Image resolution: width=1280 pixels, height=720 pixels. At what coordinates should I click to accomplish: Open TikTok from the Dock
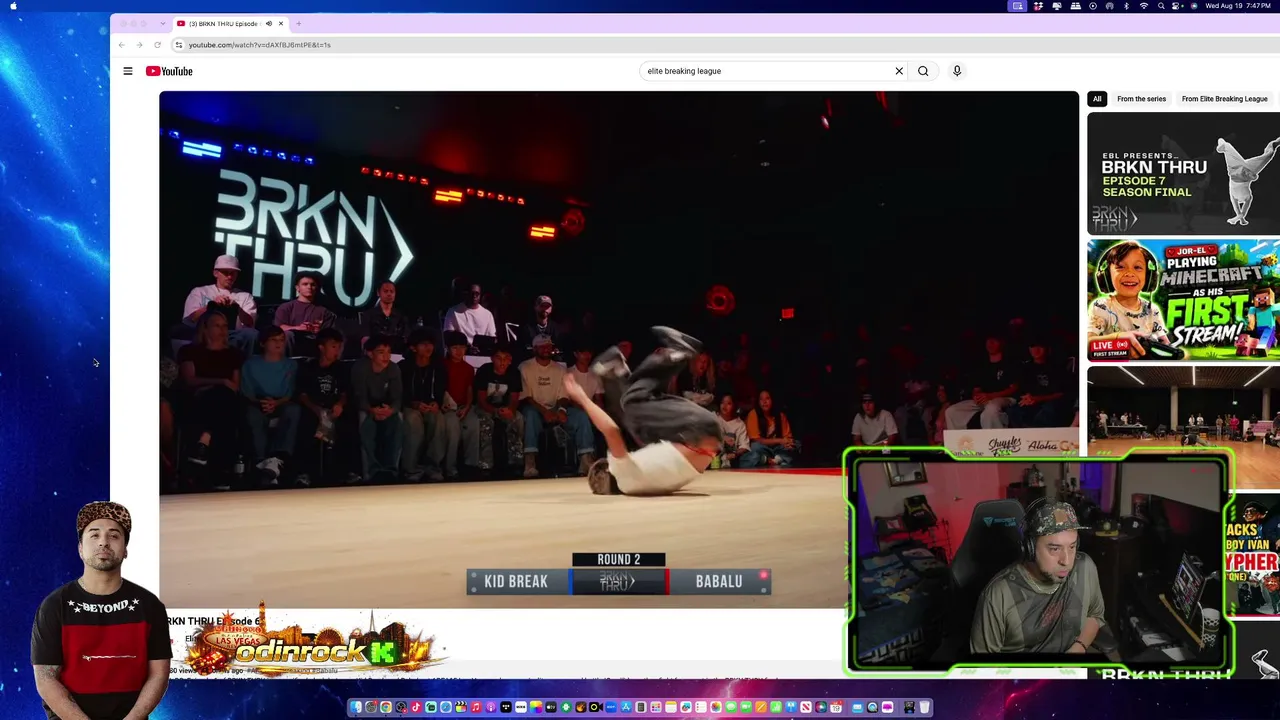coord(416,708)
